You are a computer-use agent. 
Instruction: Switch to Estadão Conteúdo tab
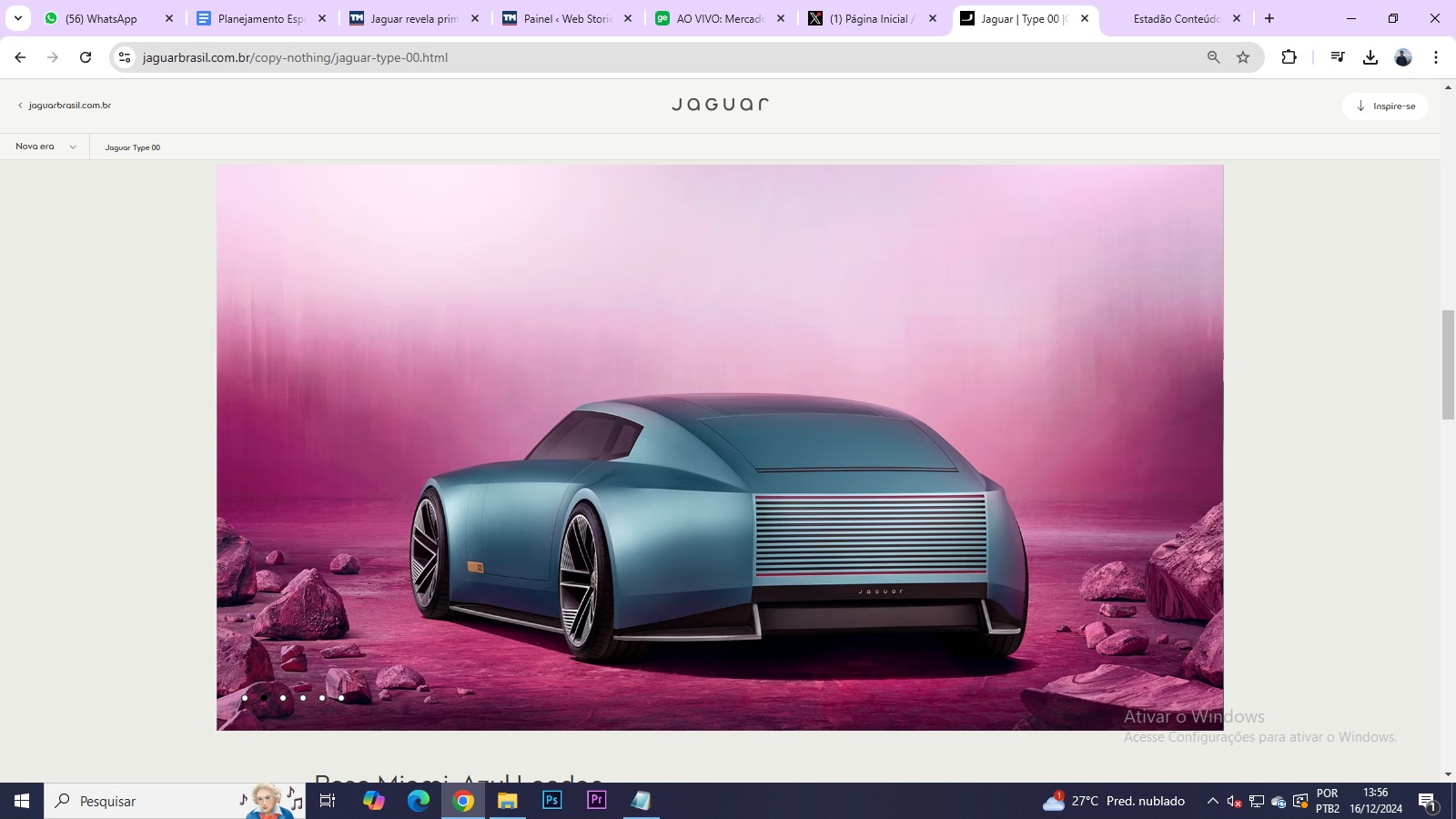(x=1177, y=18)
